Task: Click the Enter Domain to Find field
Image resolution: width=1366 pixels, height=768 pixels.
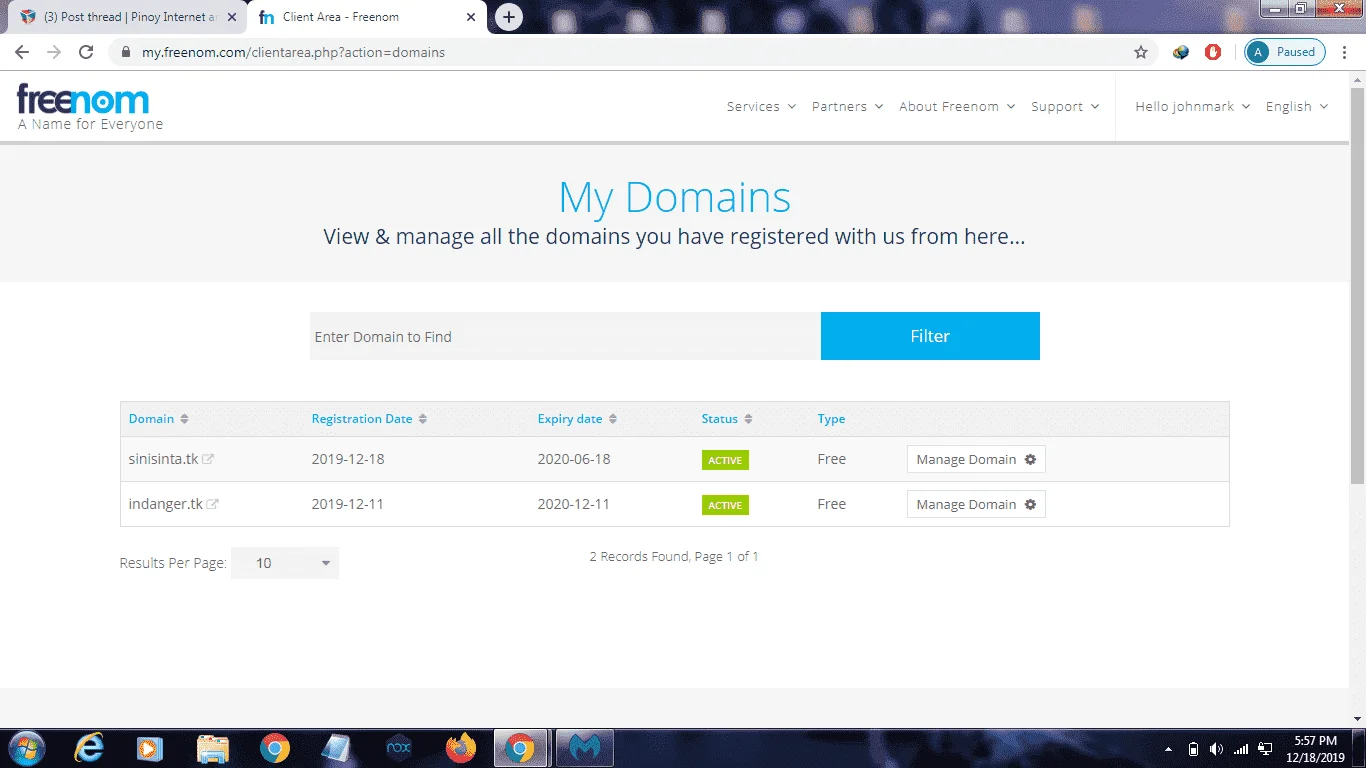Action: pyautogui.click(x=565, y=336)
